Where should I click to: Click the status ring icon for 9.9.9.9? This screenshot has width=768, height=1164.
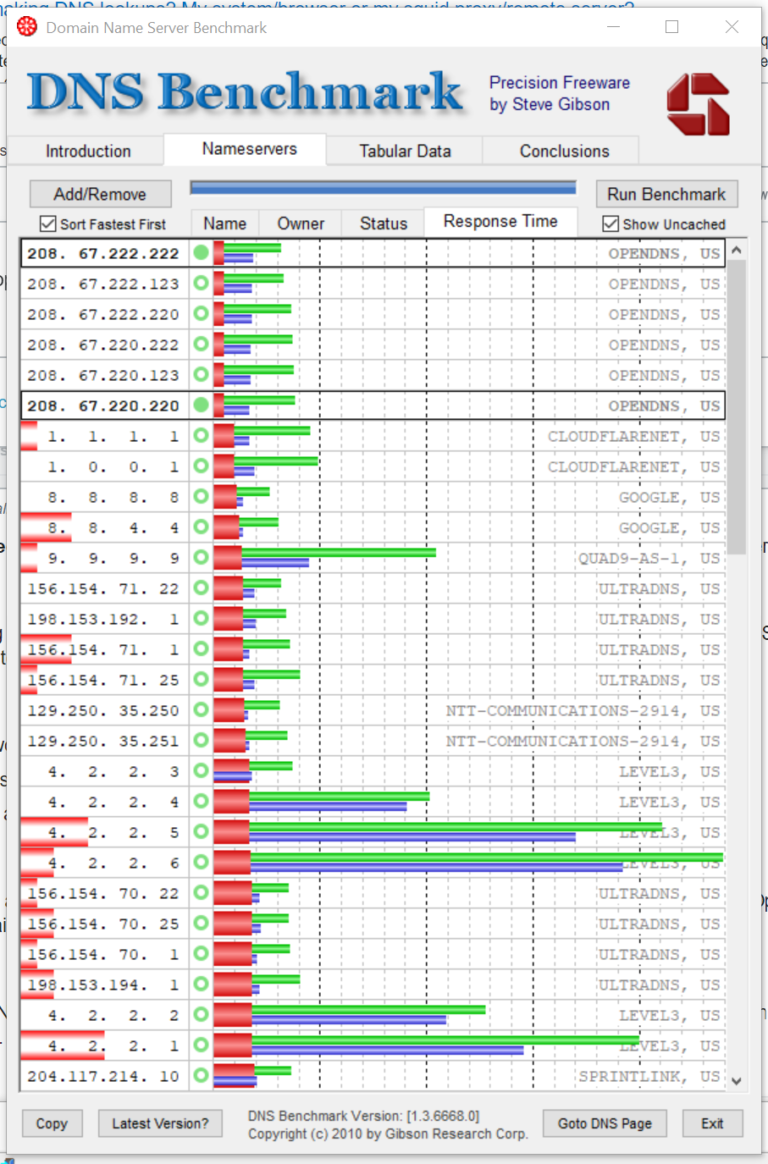point(201,558)
